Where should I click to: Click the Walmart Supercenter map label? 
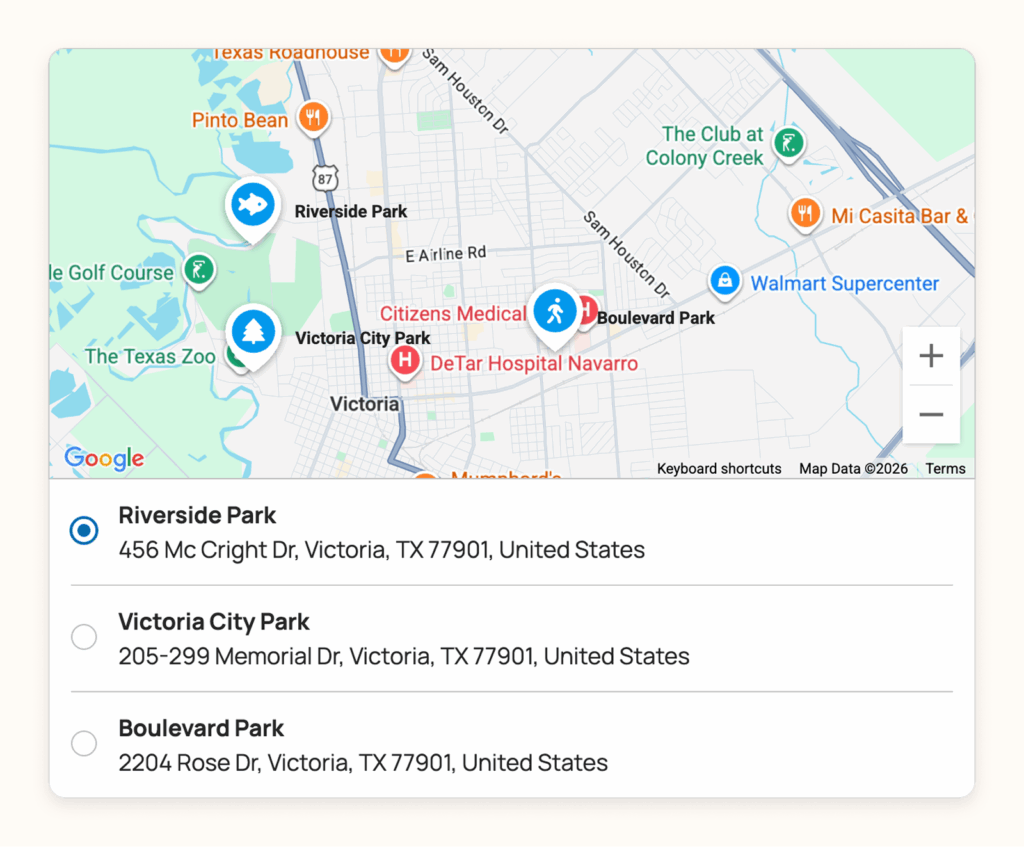point(844,284)
